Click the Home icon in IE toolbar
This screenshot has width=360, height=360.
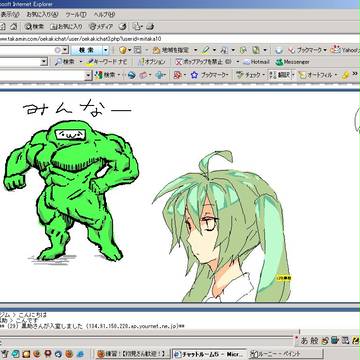tap(13, 26)
